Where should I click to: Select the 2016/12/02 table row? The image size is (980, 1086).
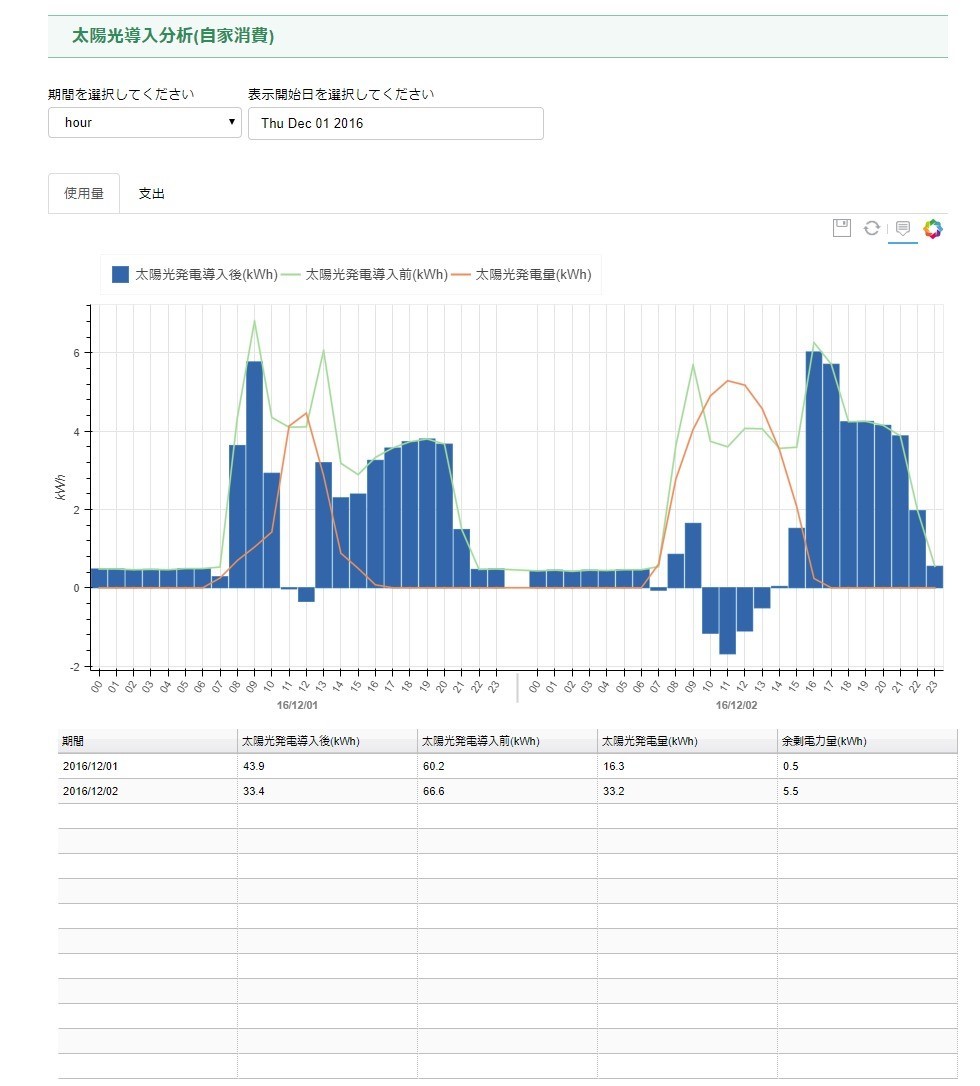[x=508, y=791]
